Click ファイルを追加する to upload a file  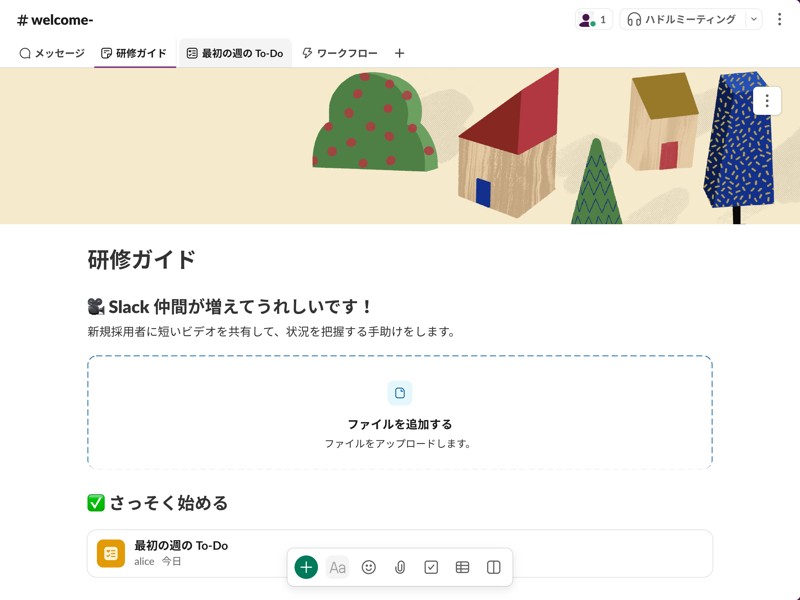coord(399,424)
